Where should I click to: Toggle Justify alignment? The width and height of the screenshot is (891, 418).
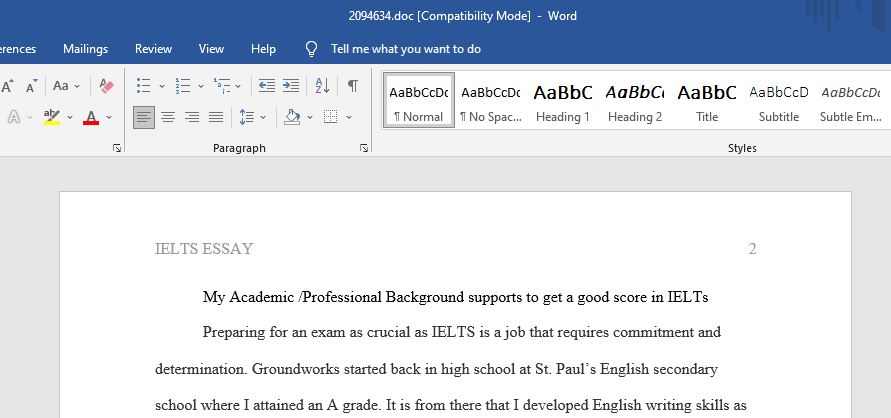216,118
